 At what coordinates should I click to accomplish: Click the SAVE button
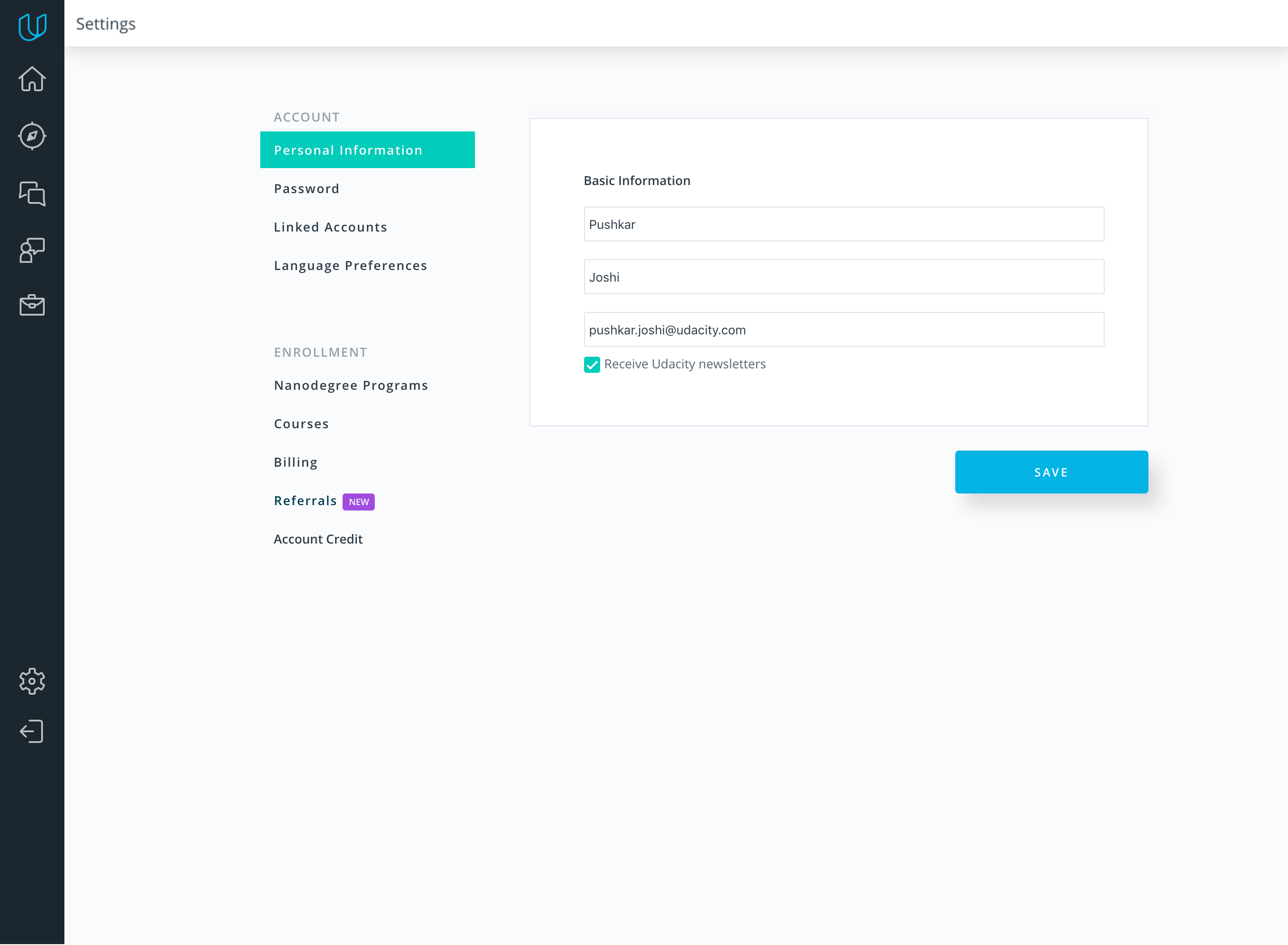coord(1052,472)
